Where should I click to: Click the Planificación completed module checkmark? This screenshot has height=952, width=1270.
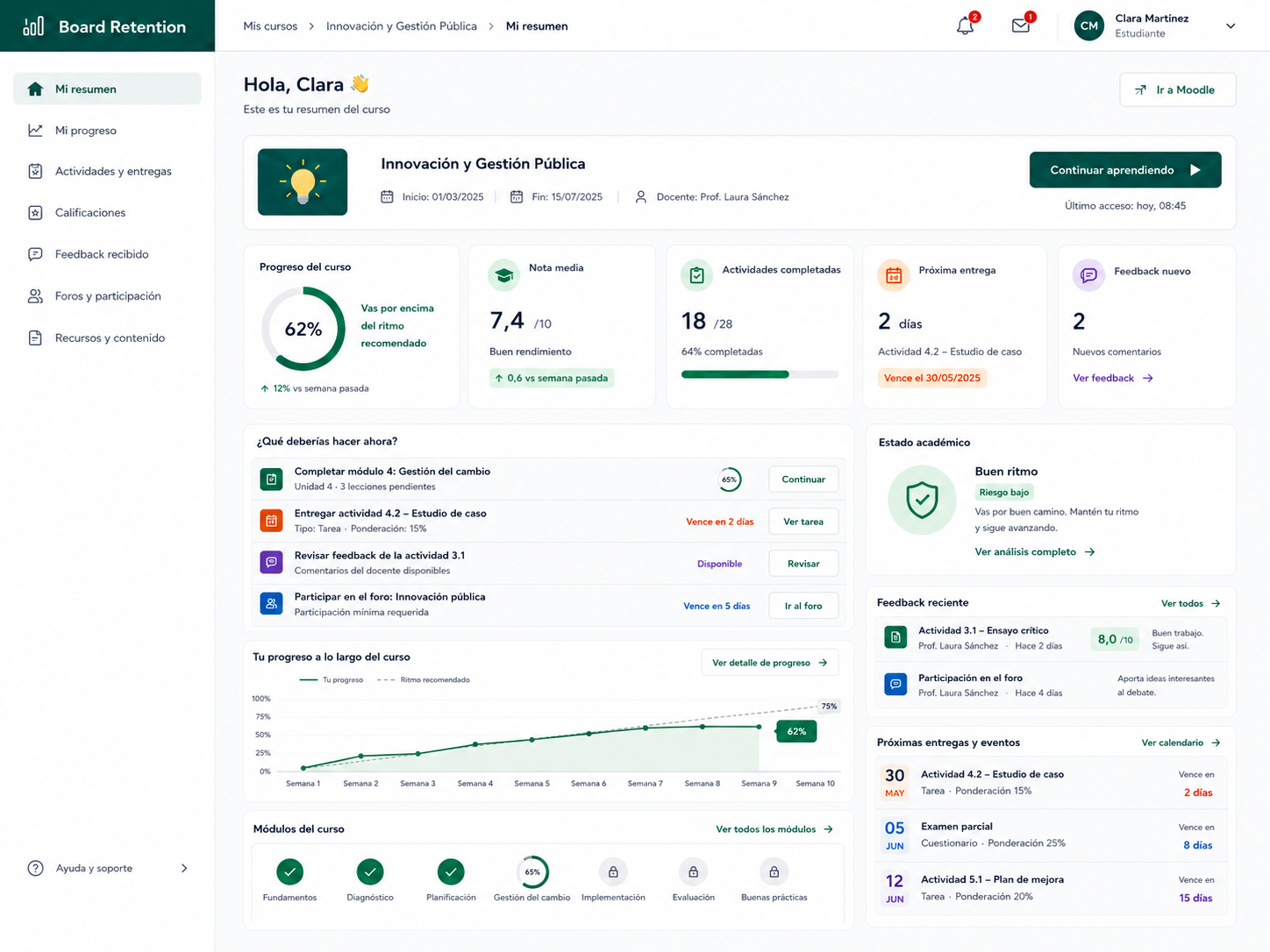click(451, 872)
